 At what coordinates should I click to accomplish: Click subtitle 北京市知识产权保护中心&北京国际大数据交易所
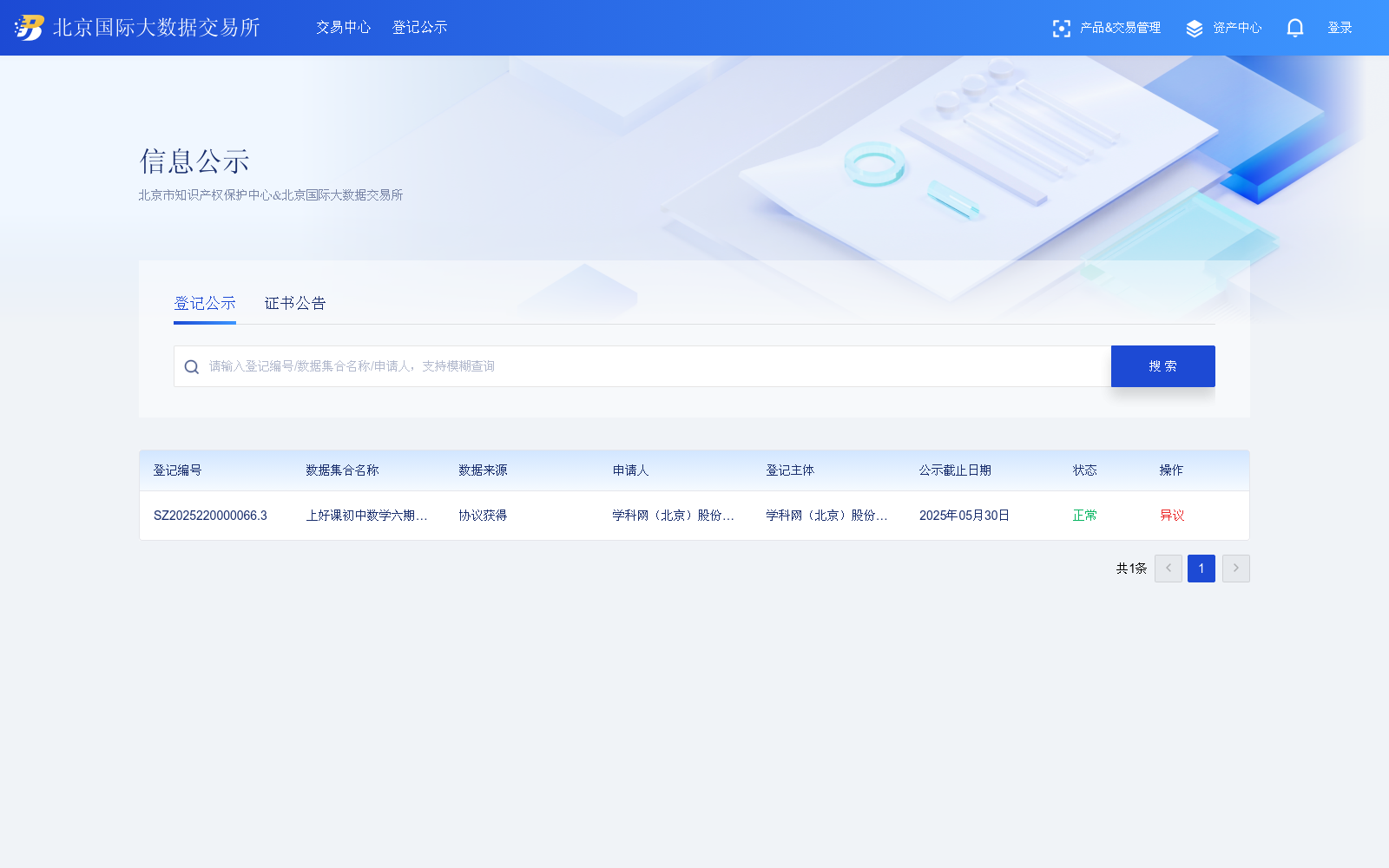pyautogui.click(x=271, y=195)
